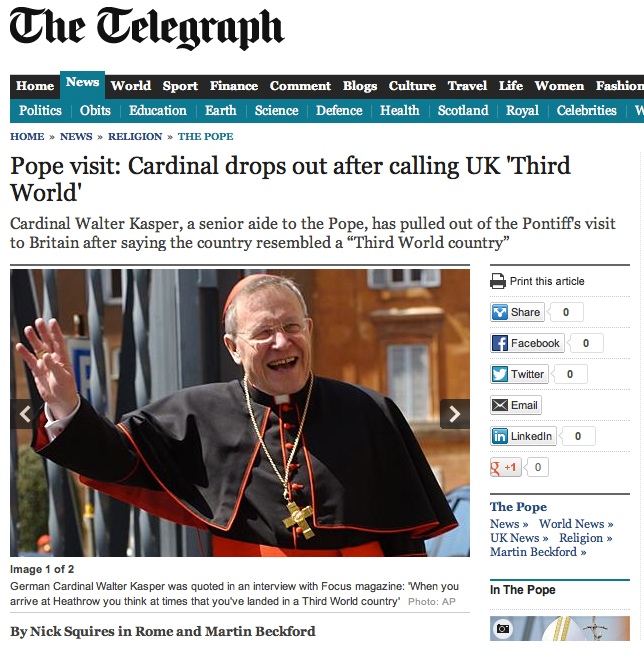Click the camera icon on gallery thumbnail
Image resolution: width=644 pixels, height=658 pixels.
502,629
